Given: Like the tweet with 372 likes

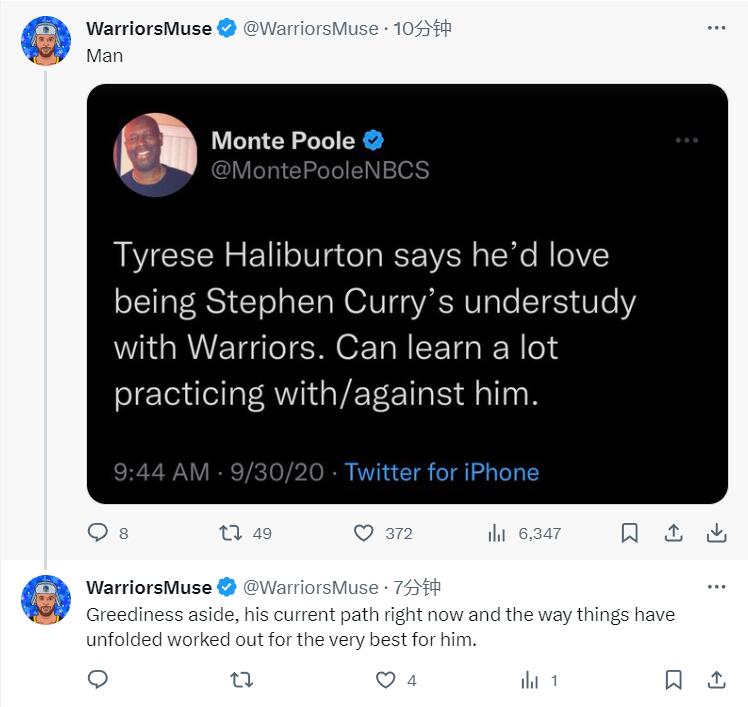Looking at the screenshot, I should pyautogui.click(x=365, y=533).
